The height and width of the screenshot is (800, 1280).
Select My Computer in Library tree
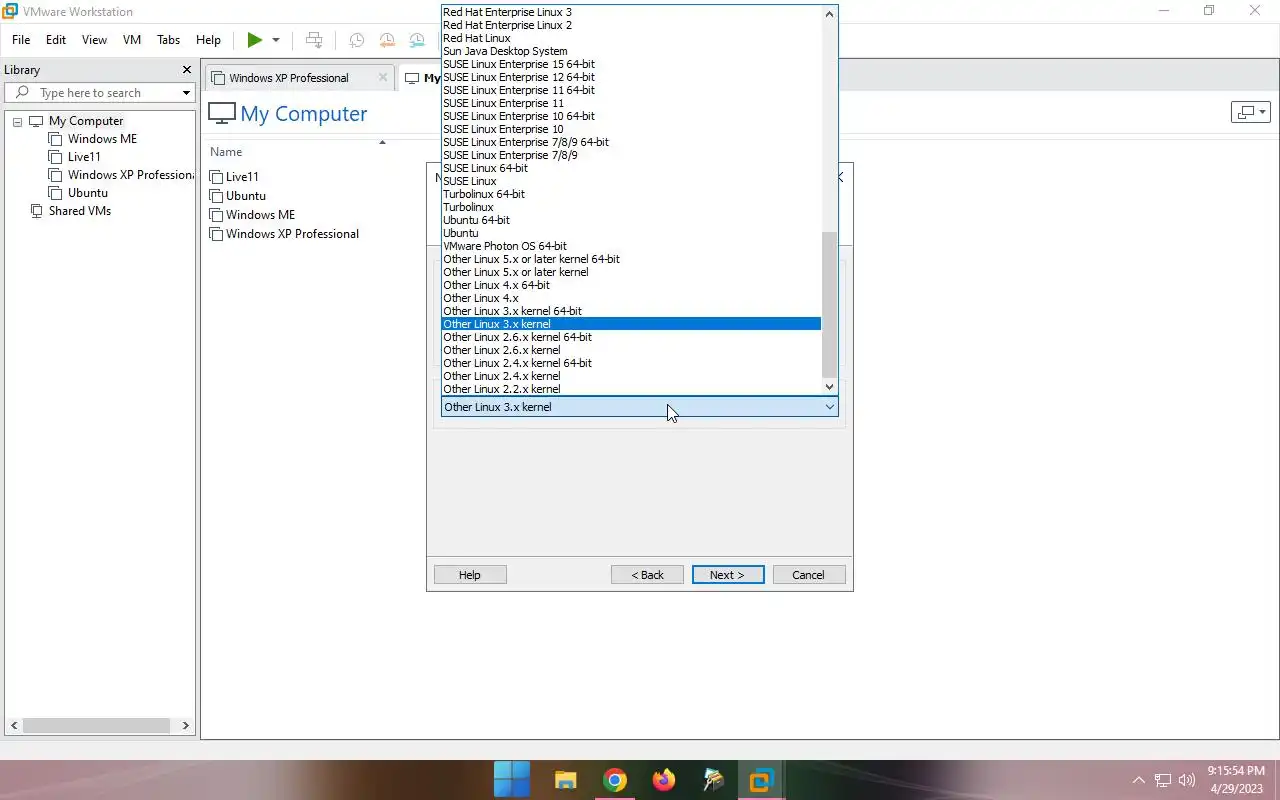pos(86,121)
